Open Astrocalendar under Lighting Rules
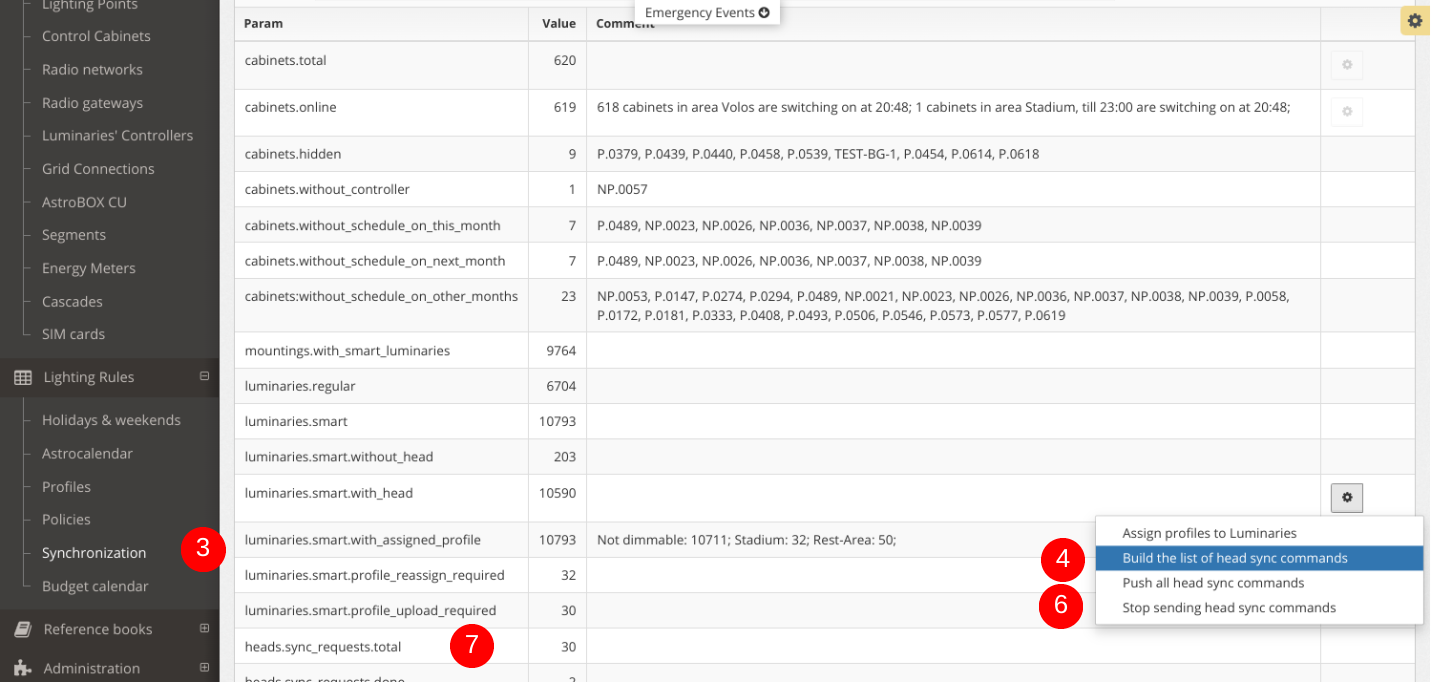Screen dimensions: 1431x682 [87, 454]
